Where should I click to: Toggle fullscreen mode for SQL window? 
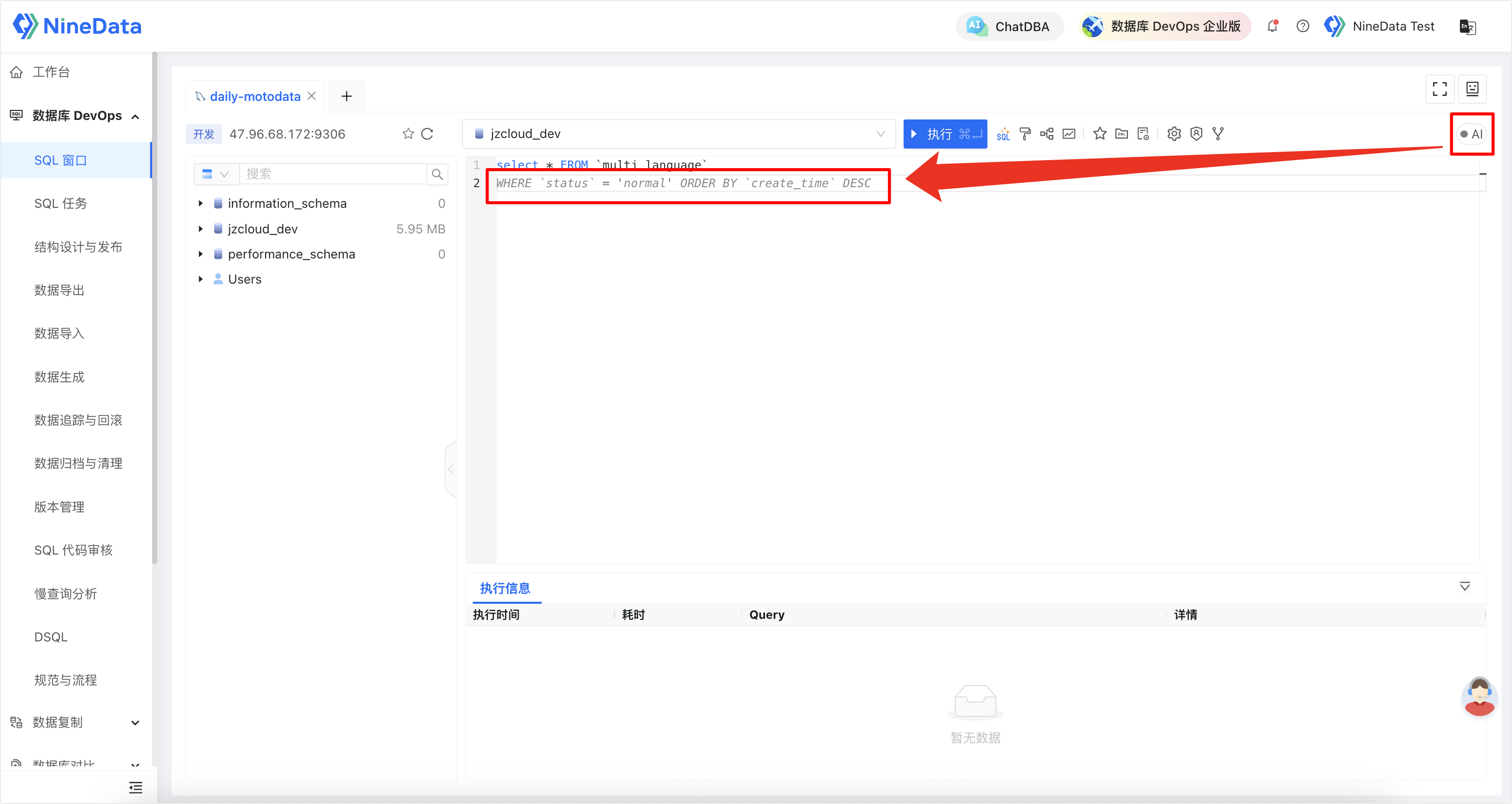pos(1439,89)
